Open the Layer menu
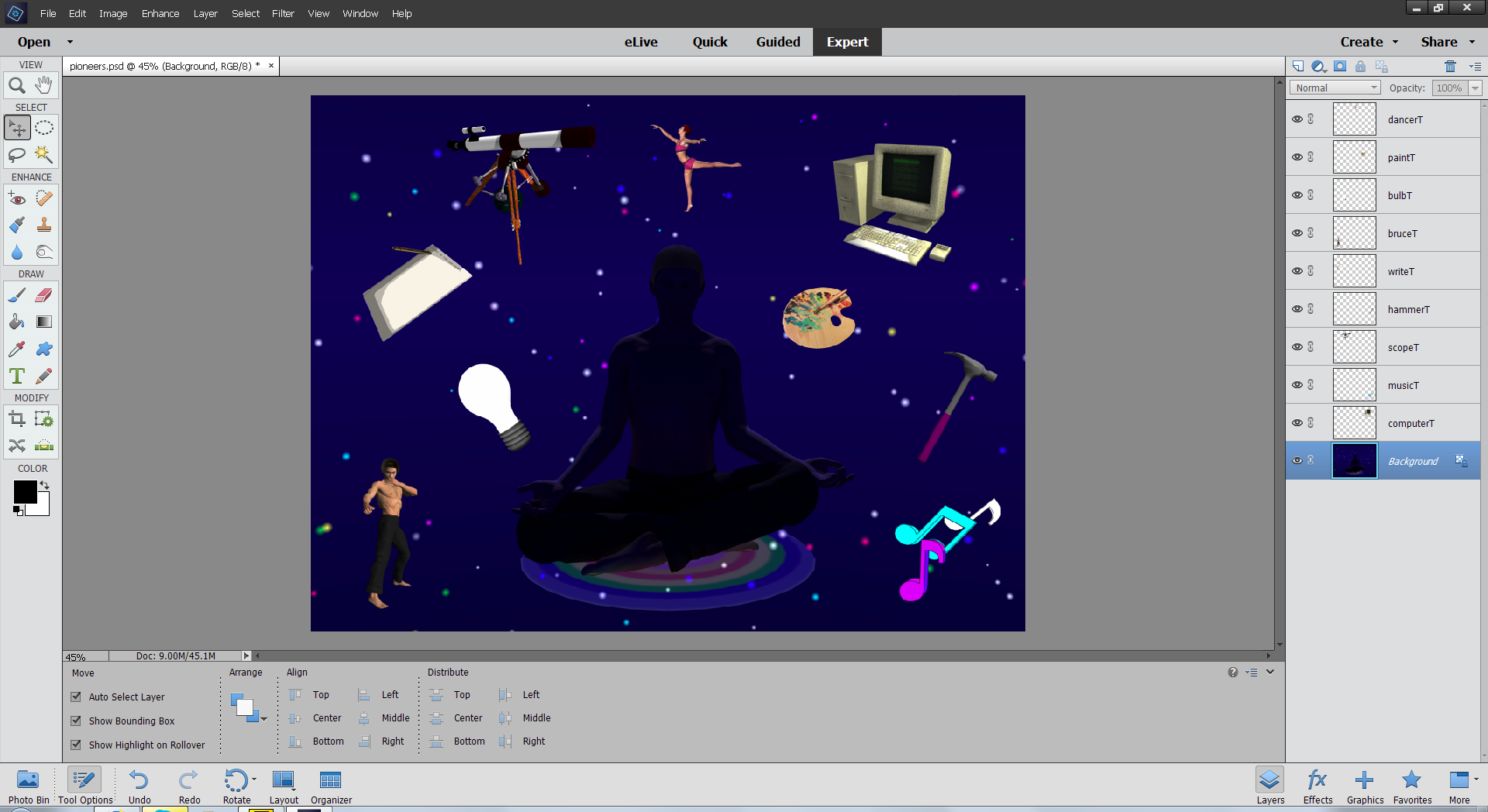The image size is (1488, 812). coord(205,13)
